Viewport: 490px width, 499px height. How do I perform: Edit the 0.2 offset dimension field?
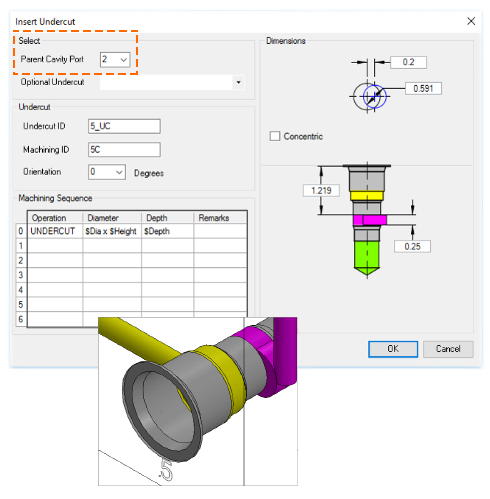click(x=408, y=62)
